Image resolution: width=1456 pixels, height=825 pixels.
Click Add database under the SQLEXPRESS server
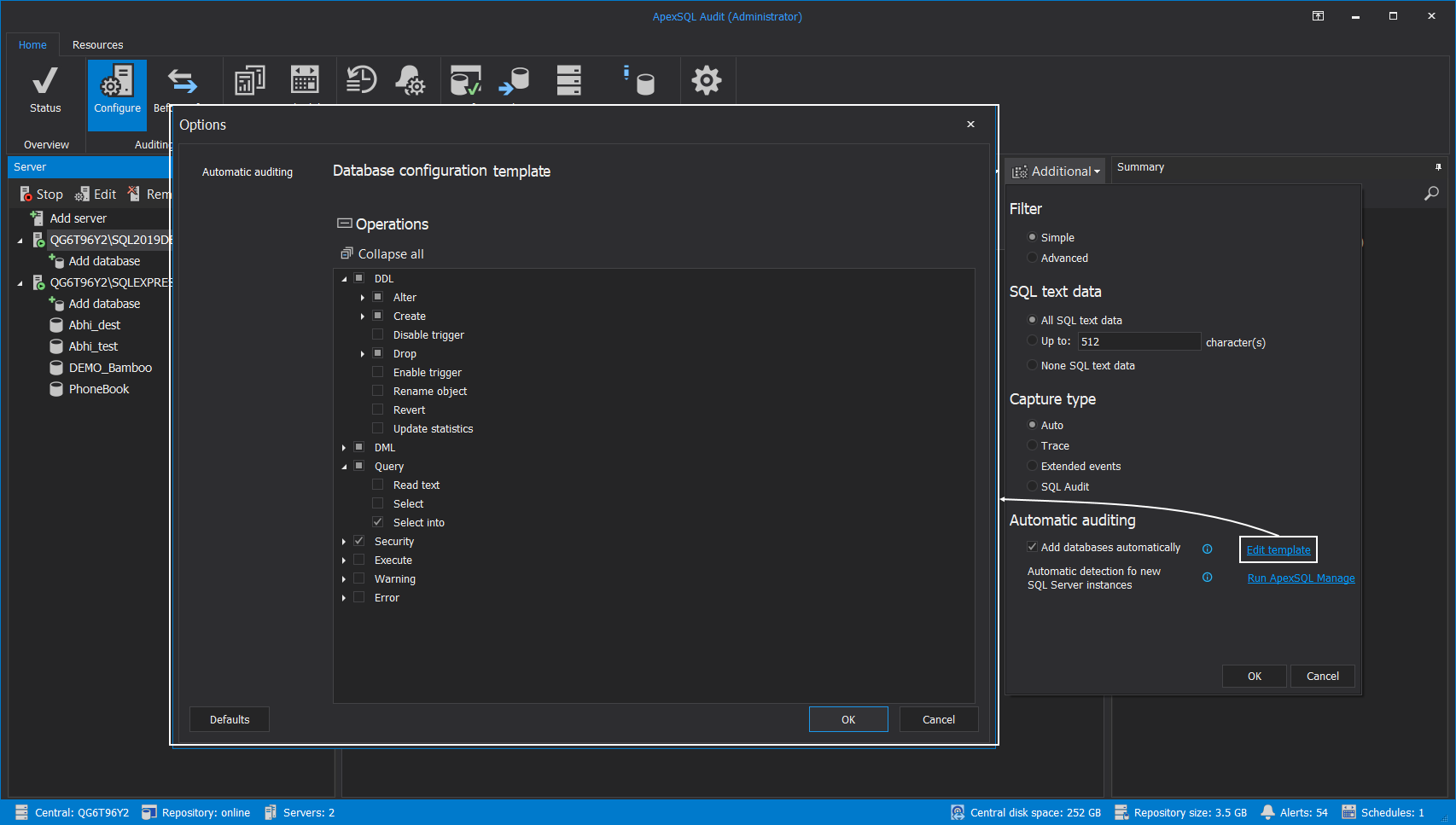pyautogui.click(x=96, y=304)
